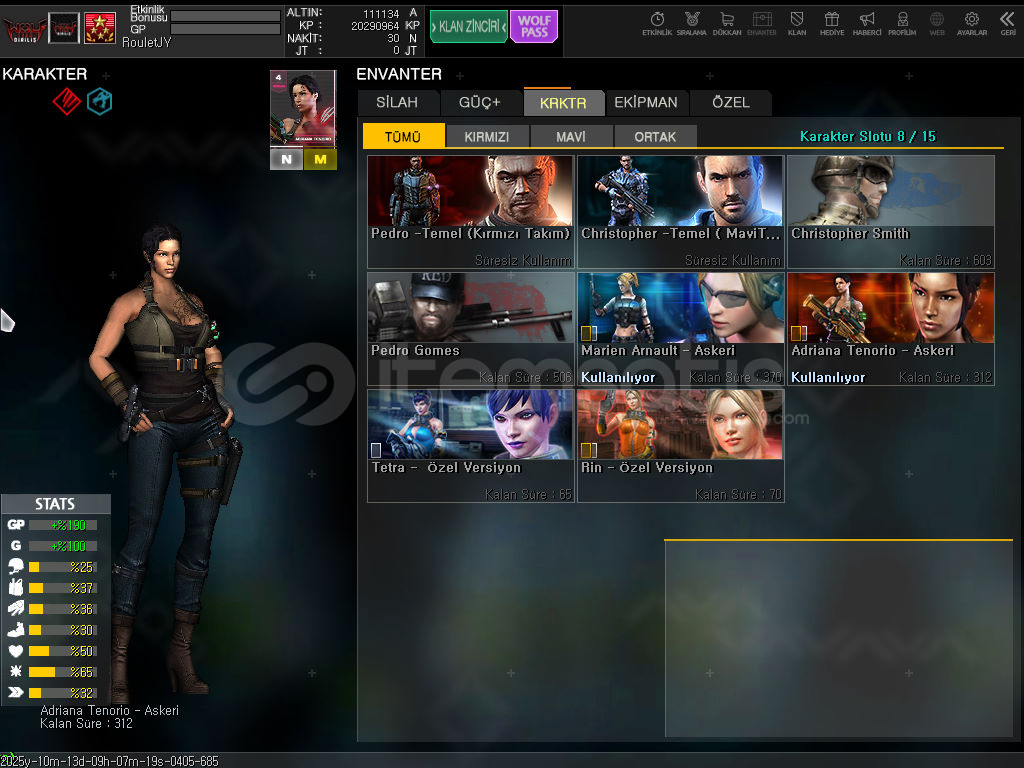The width and height of the screenshot is (1024, 768).
Task: Click the STATS panel header
Action: tap(56, 504)
